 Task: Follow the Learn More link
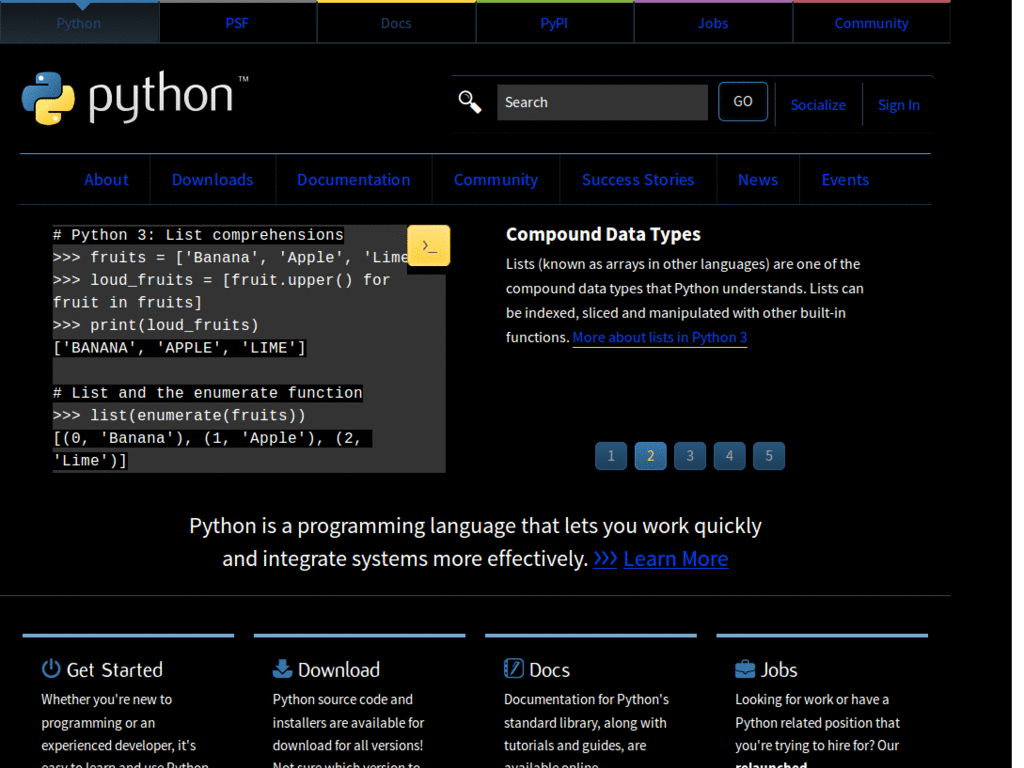[675, 558]
